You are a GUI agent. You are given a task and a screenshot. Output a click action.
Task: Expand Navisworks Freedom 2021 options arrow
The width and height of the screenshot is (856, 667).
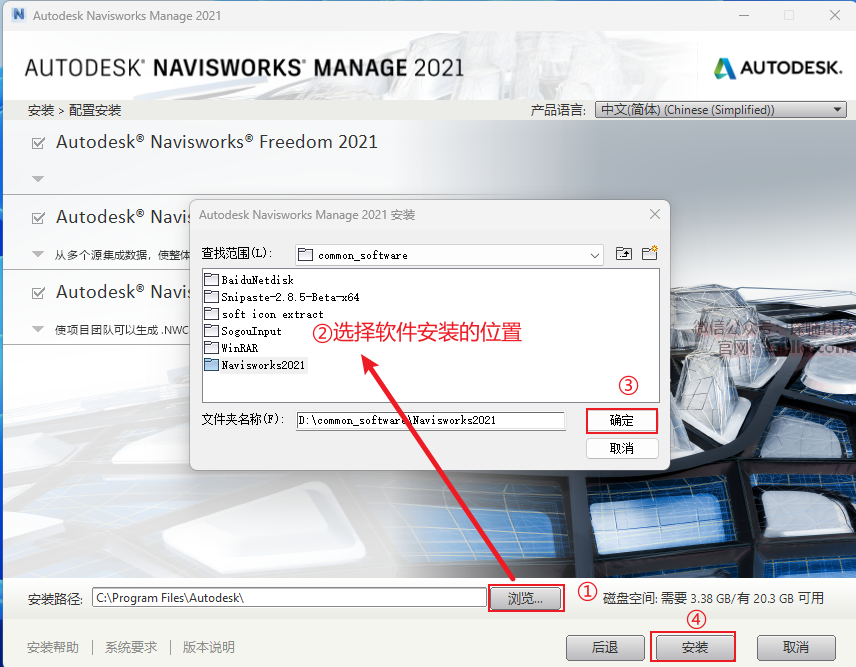coord(38,179)
